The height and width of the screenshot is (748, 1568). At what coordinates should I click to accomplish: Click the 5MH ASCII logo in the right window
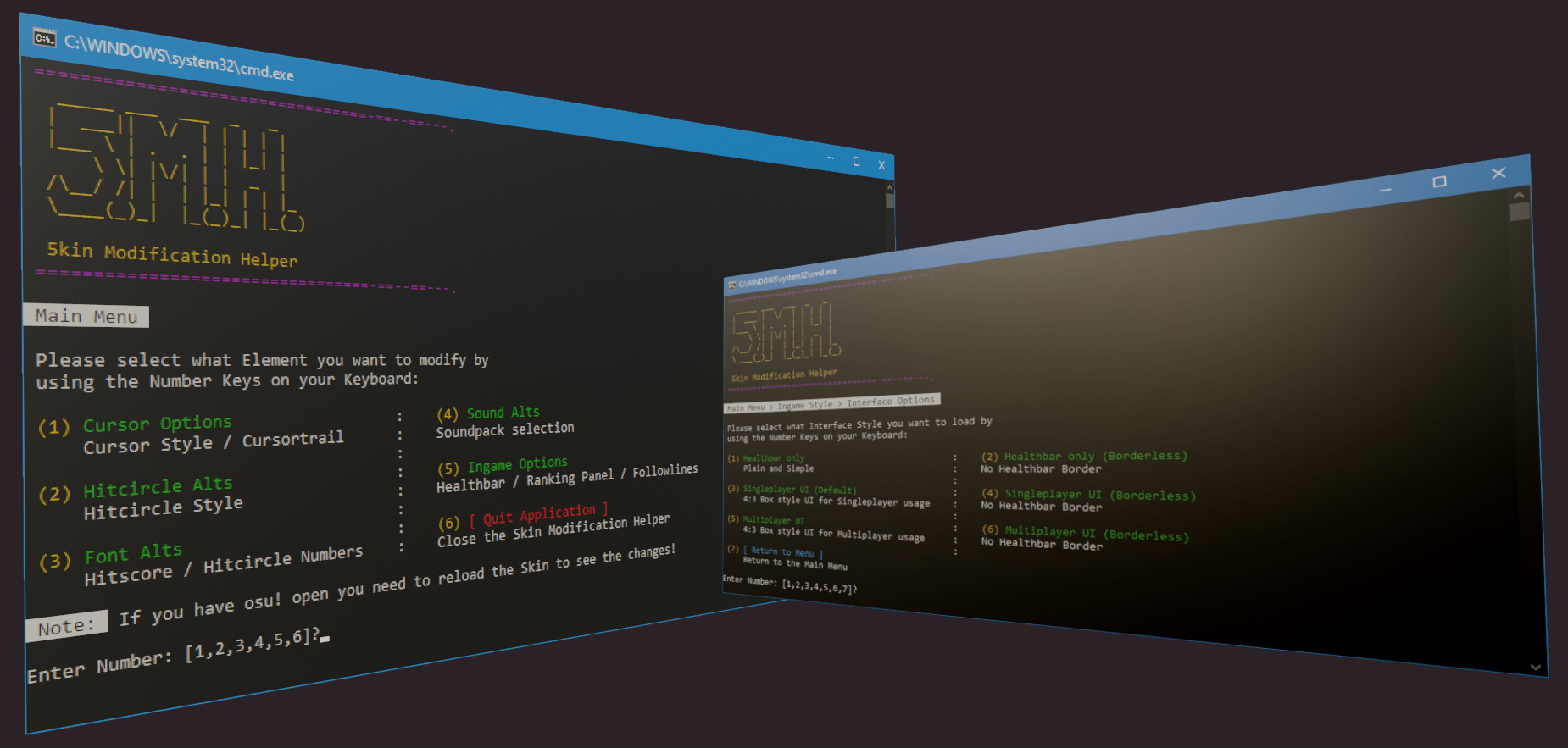(787, 330)
